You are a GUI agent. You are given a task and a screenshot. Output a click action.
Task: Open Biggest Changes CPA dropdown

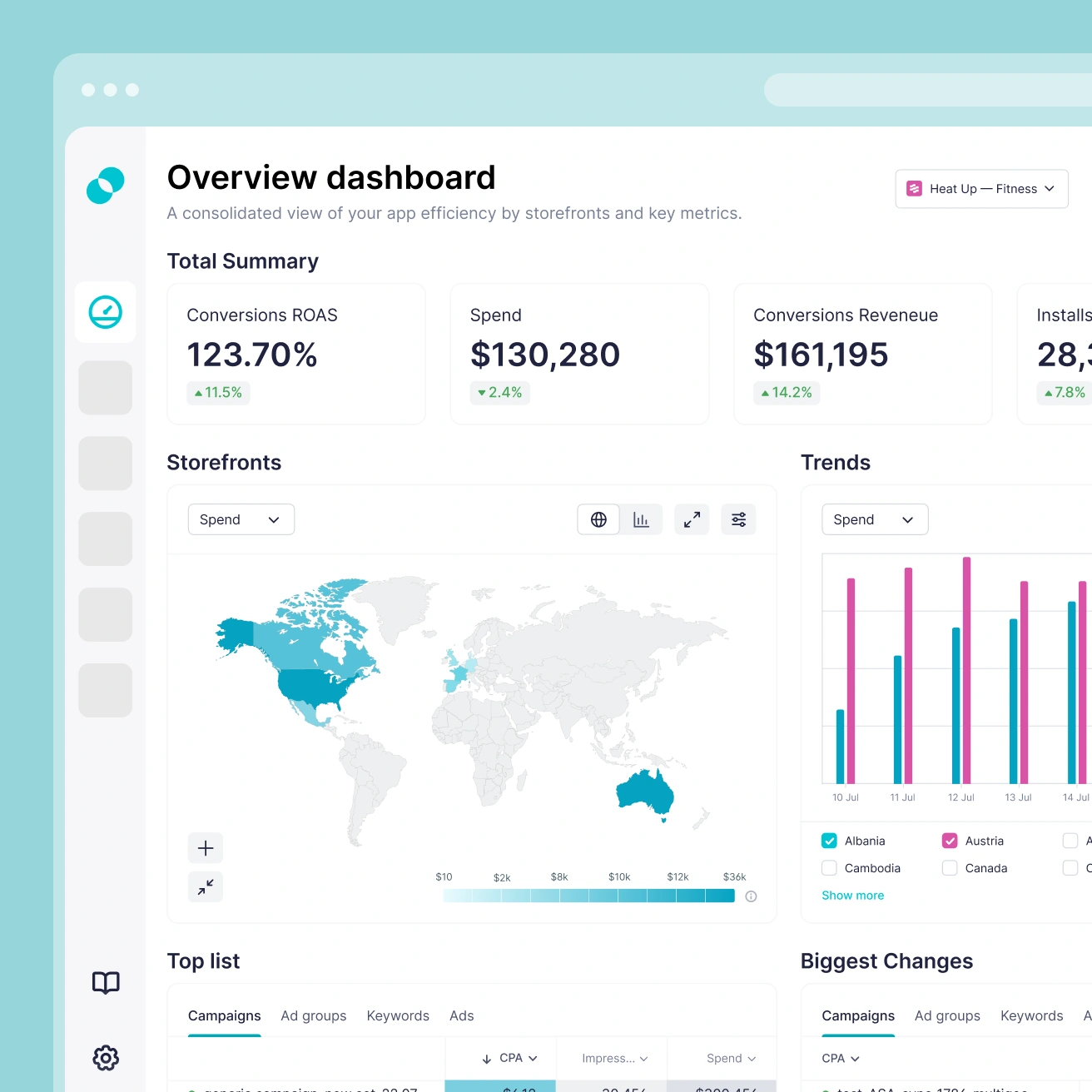pyautogui.click(x=841, y=1059)
